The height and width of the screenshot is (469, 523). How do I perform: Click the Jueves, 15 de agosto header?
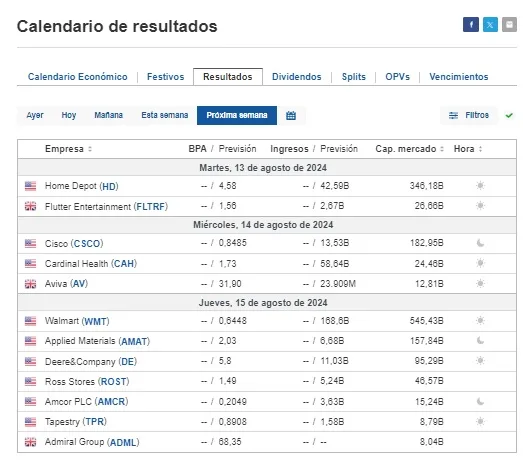coord(263,303)
